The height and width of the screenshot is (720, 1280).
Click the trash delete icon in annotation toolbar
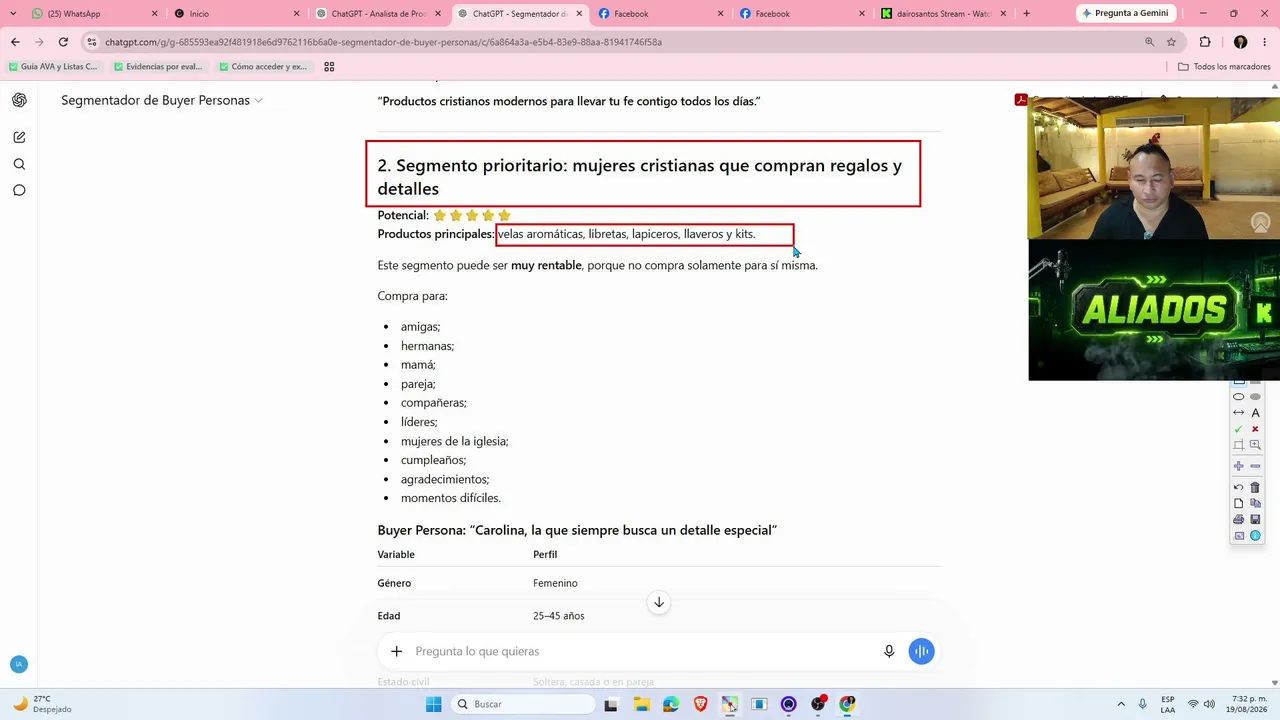[1255, 487]
